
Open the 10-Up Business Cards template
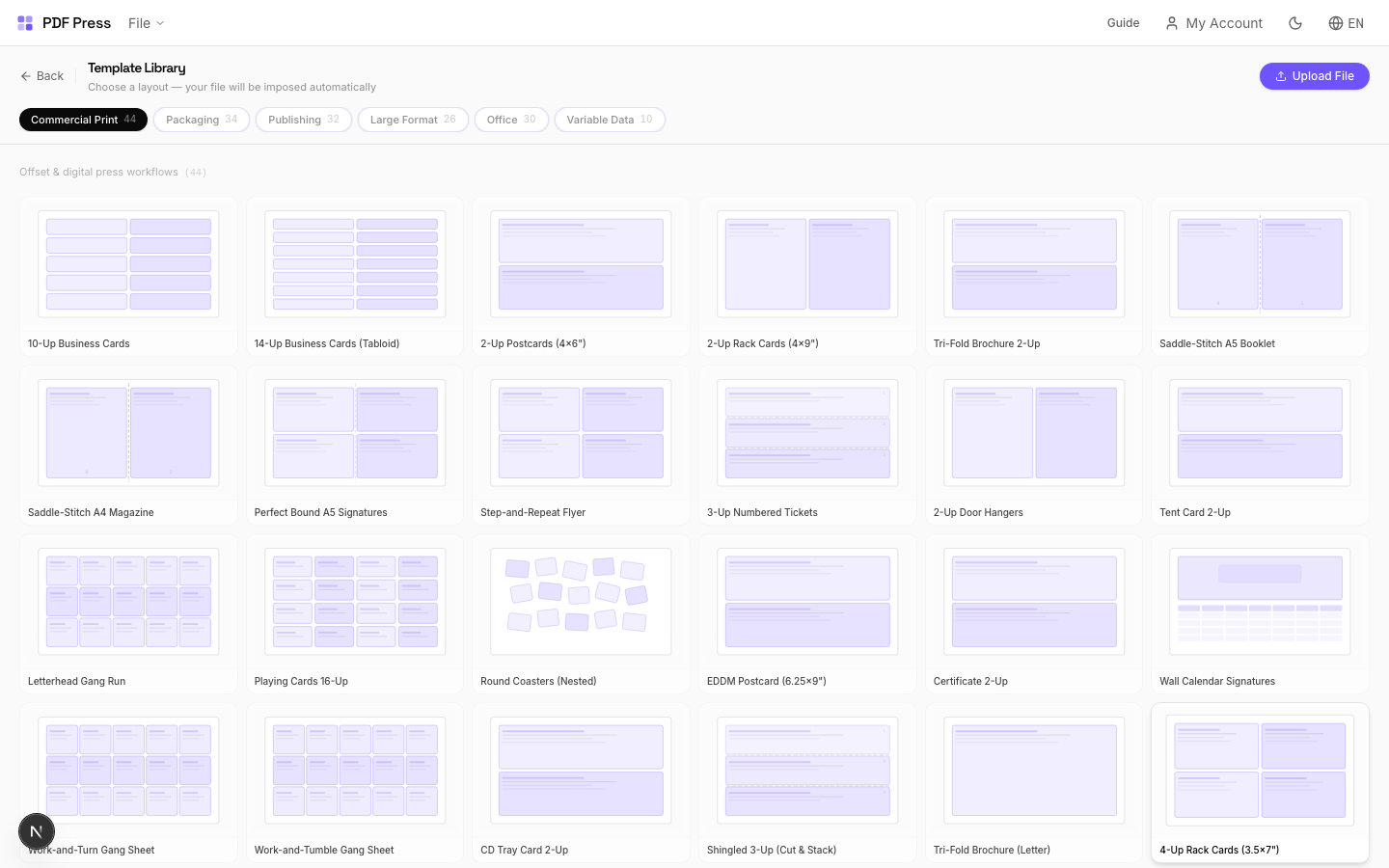128,277
